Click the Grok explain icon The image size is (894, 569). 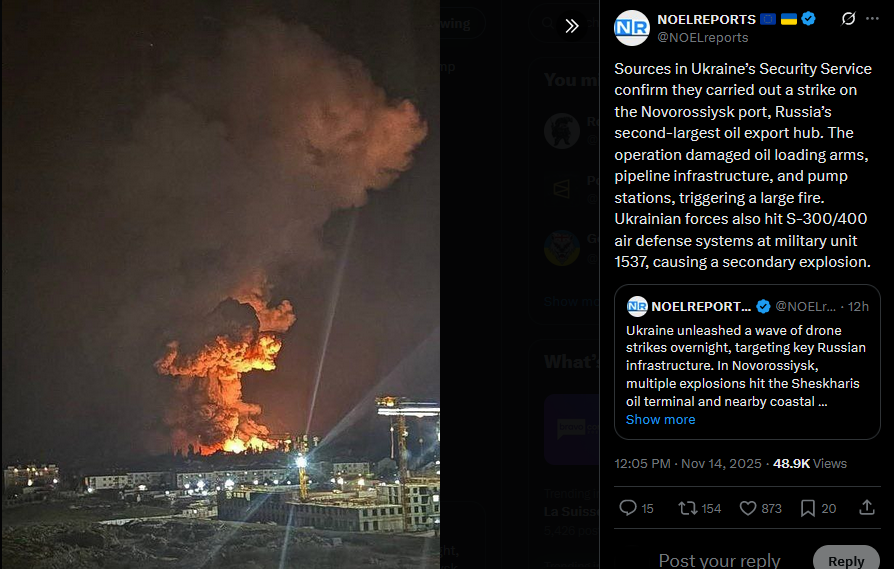coord(848,19)
